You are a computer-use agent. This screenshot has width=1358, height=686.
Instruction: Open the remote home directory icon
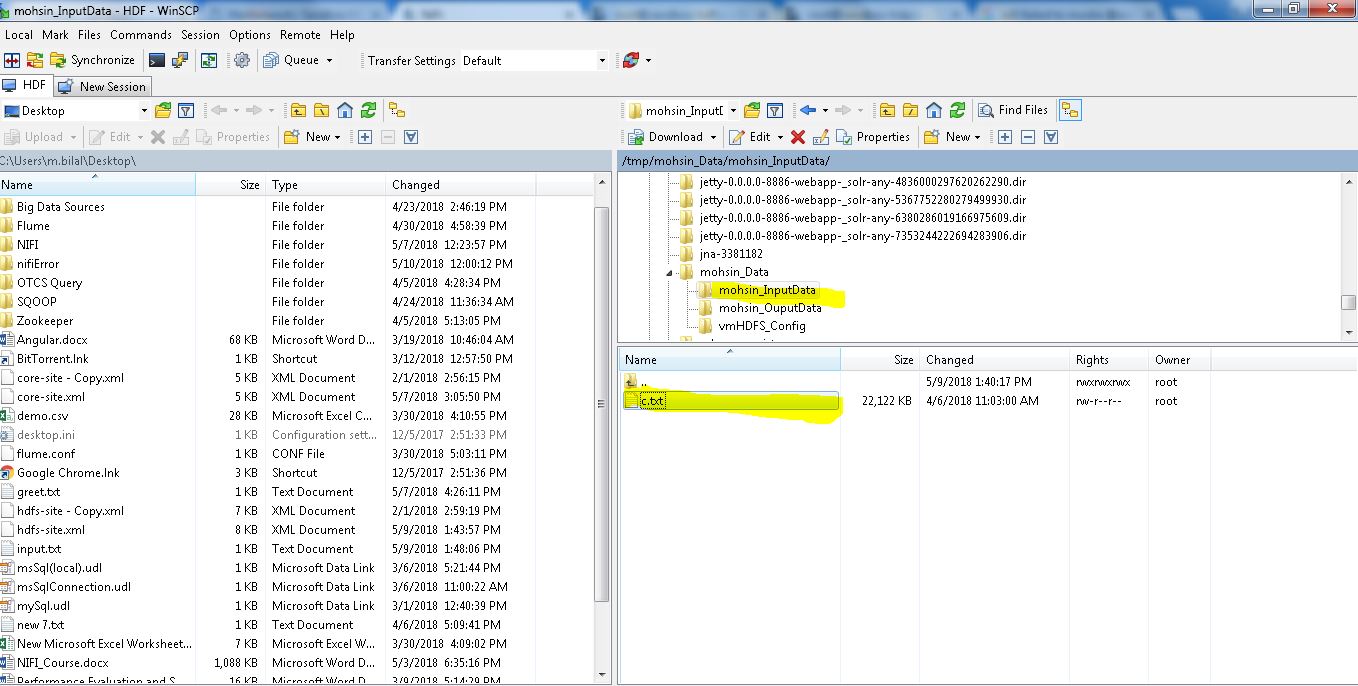click(933, 110)
